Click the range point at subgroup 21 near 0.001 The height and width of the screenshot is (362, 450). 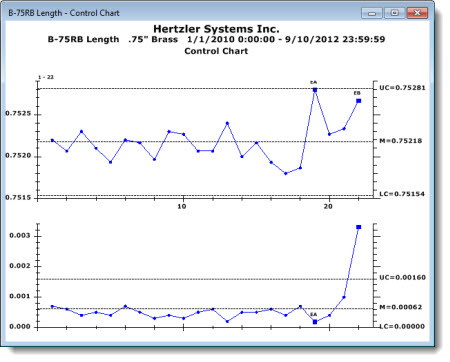pos(344,297)
